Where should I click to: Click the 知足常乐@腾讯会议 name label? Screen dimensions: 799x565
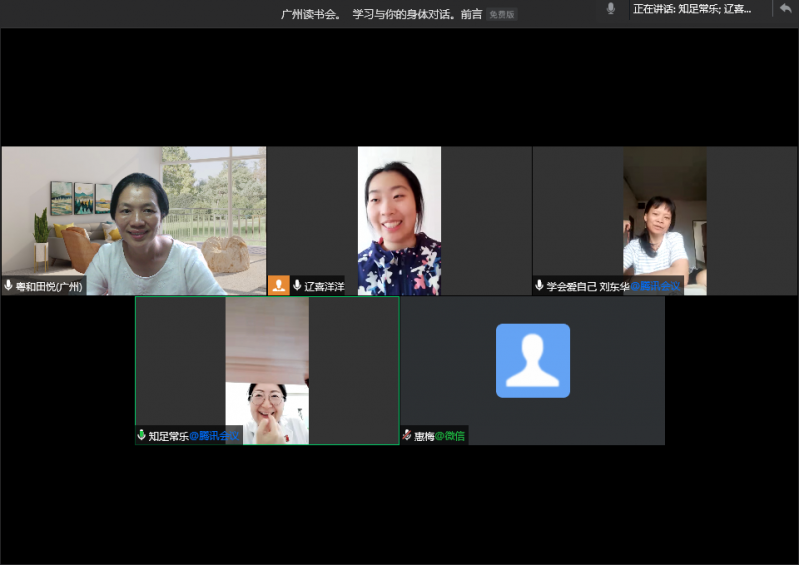pos(188,436)
